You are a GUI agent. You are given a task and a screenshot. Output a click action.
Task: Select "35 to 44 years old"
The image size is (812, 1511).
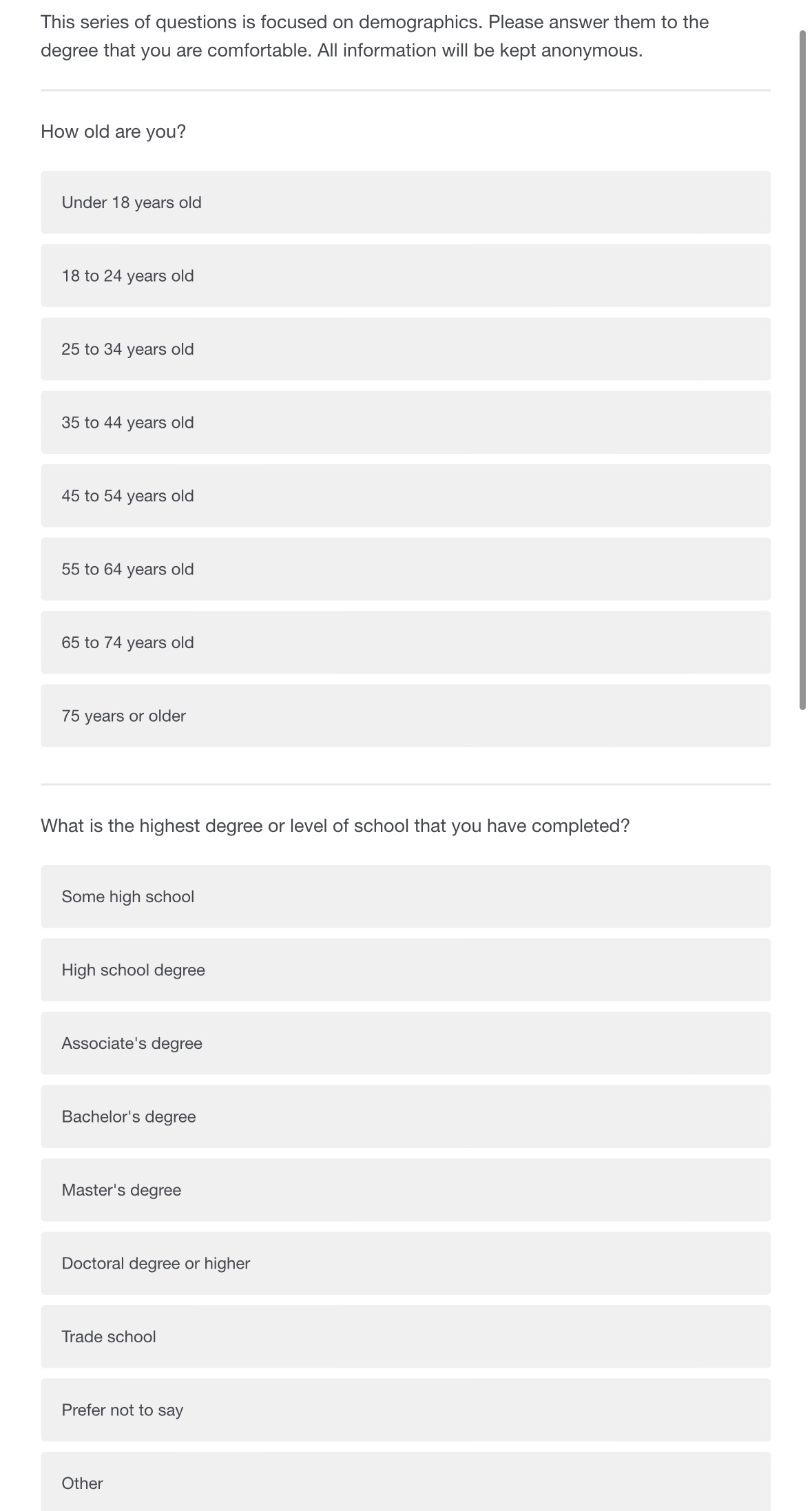[x=406, y=422]
